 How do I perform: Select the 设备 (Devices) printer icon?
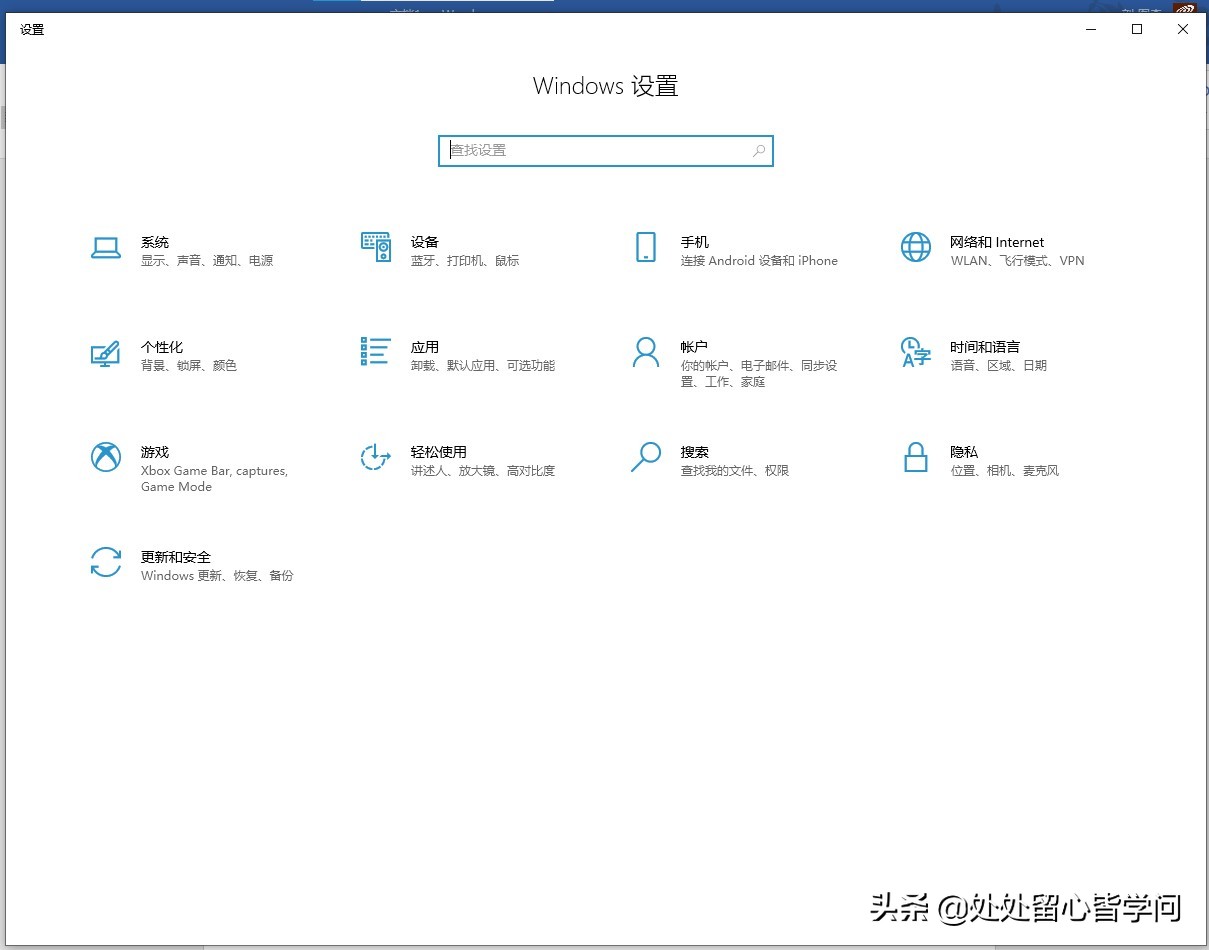coord(375,248)
